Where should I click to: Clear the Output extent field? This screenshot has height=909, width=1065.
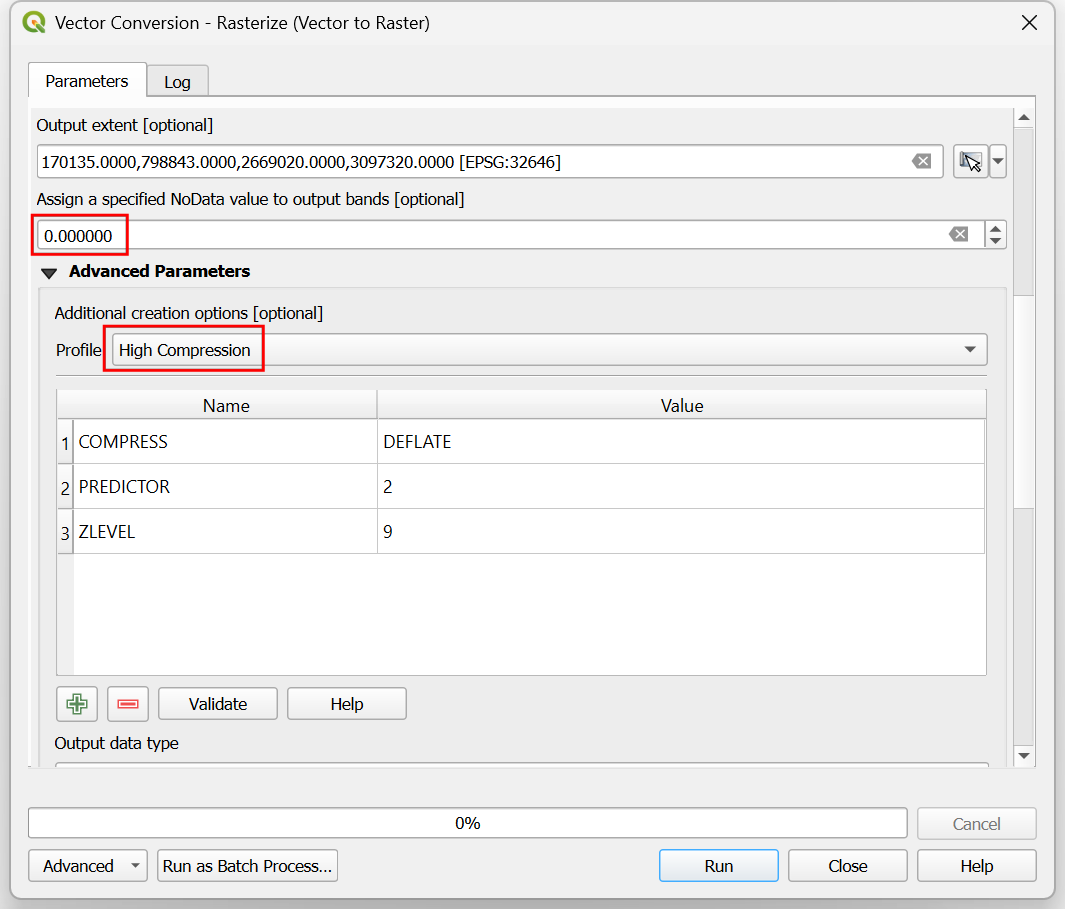(x=921, y=162)
